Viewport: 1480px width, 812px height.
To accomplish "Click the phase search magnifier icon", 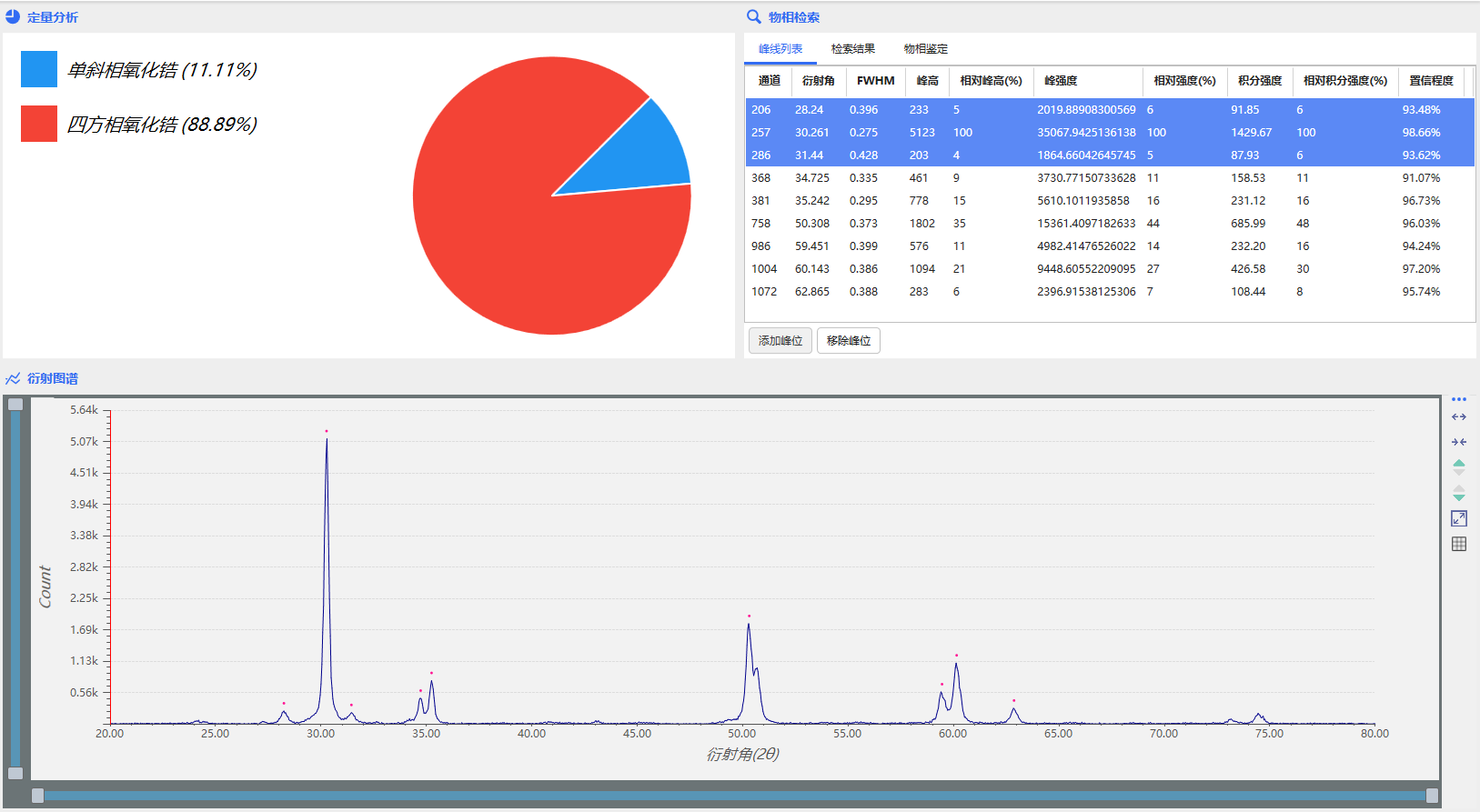I will coord(754,17).
